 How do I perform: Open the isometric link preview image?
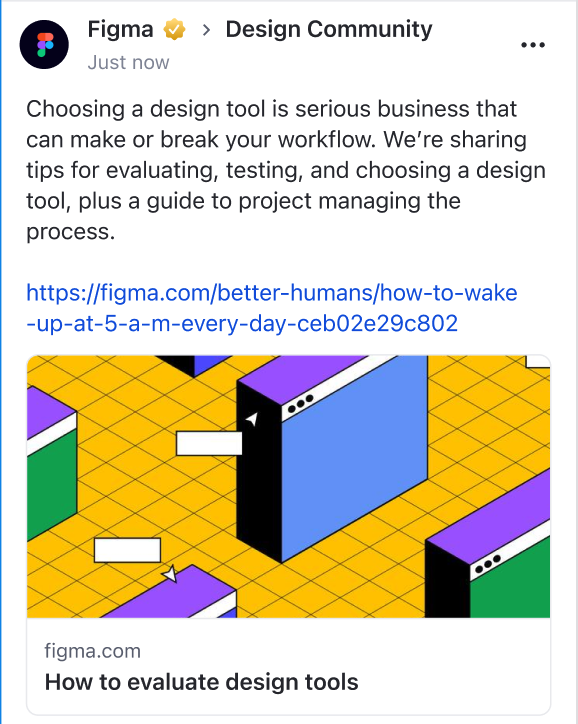click(289, 486)
